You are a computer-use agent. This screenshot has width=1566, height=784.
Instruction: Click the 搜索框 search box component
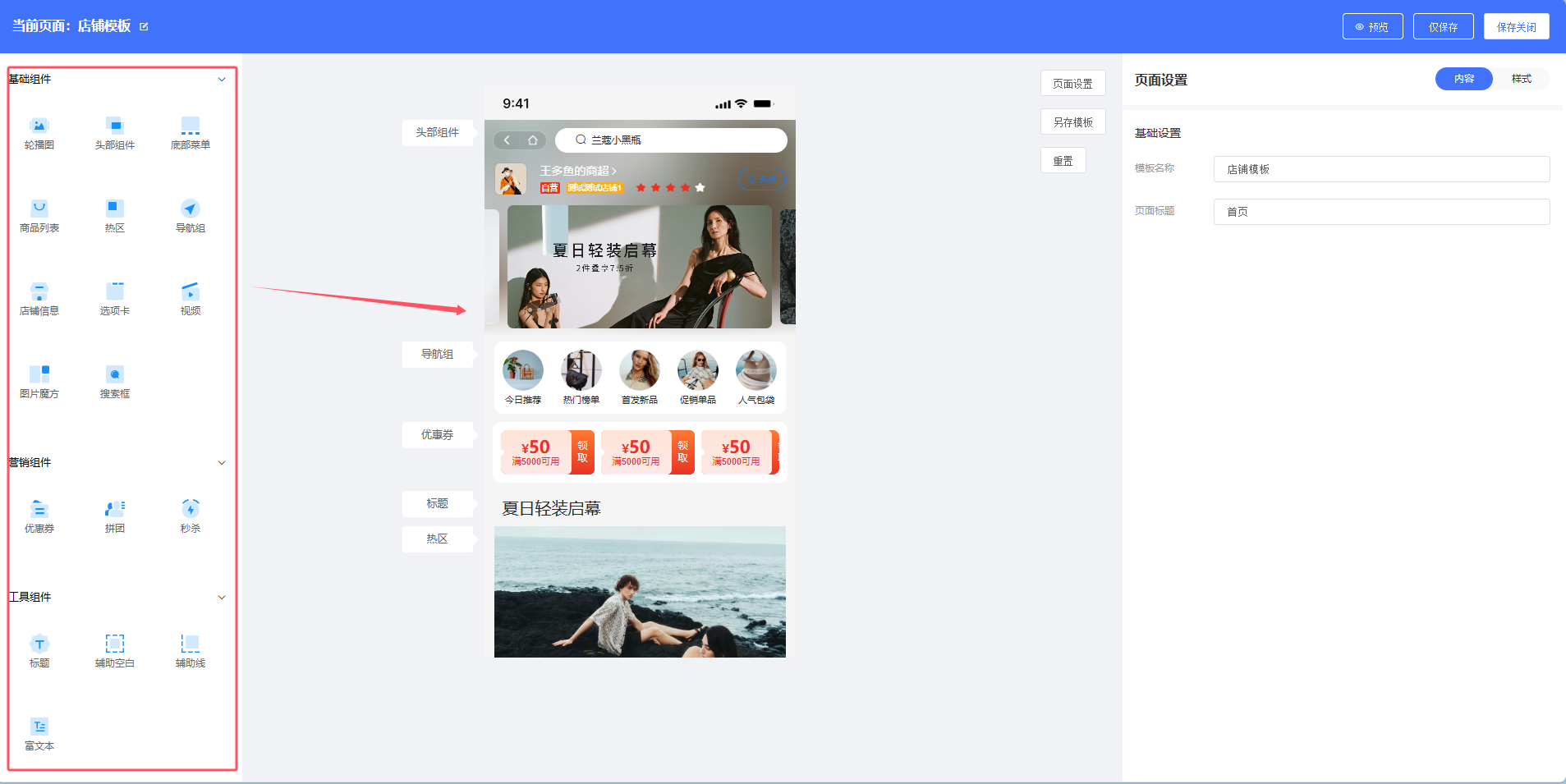point(115,375)
